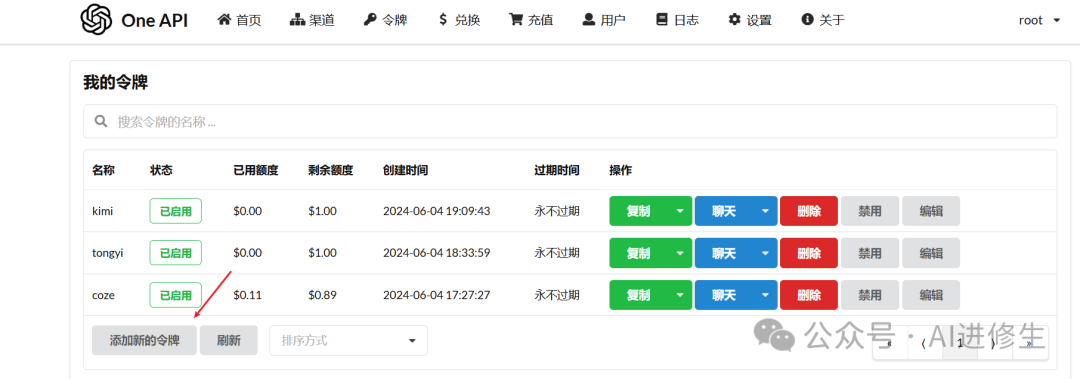Copy the kimi token

click(638, 211)
